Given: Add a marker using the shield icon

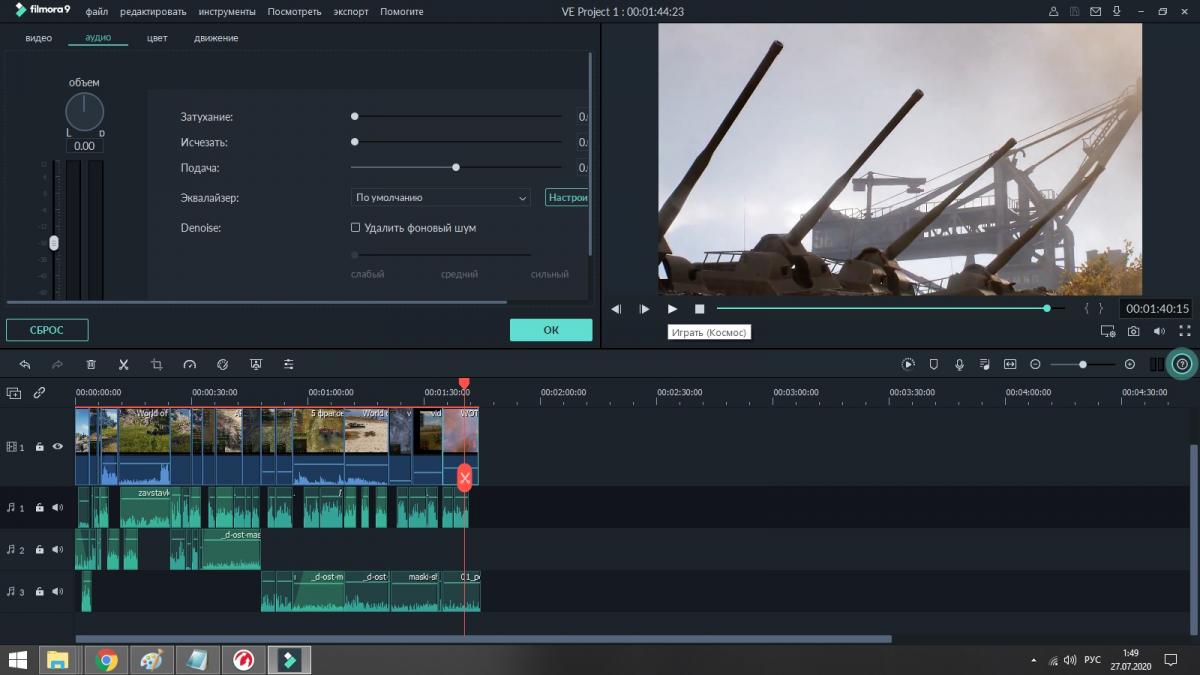Looking at the screenshot, I should 934,365.
